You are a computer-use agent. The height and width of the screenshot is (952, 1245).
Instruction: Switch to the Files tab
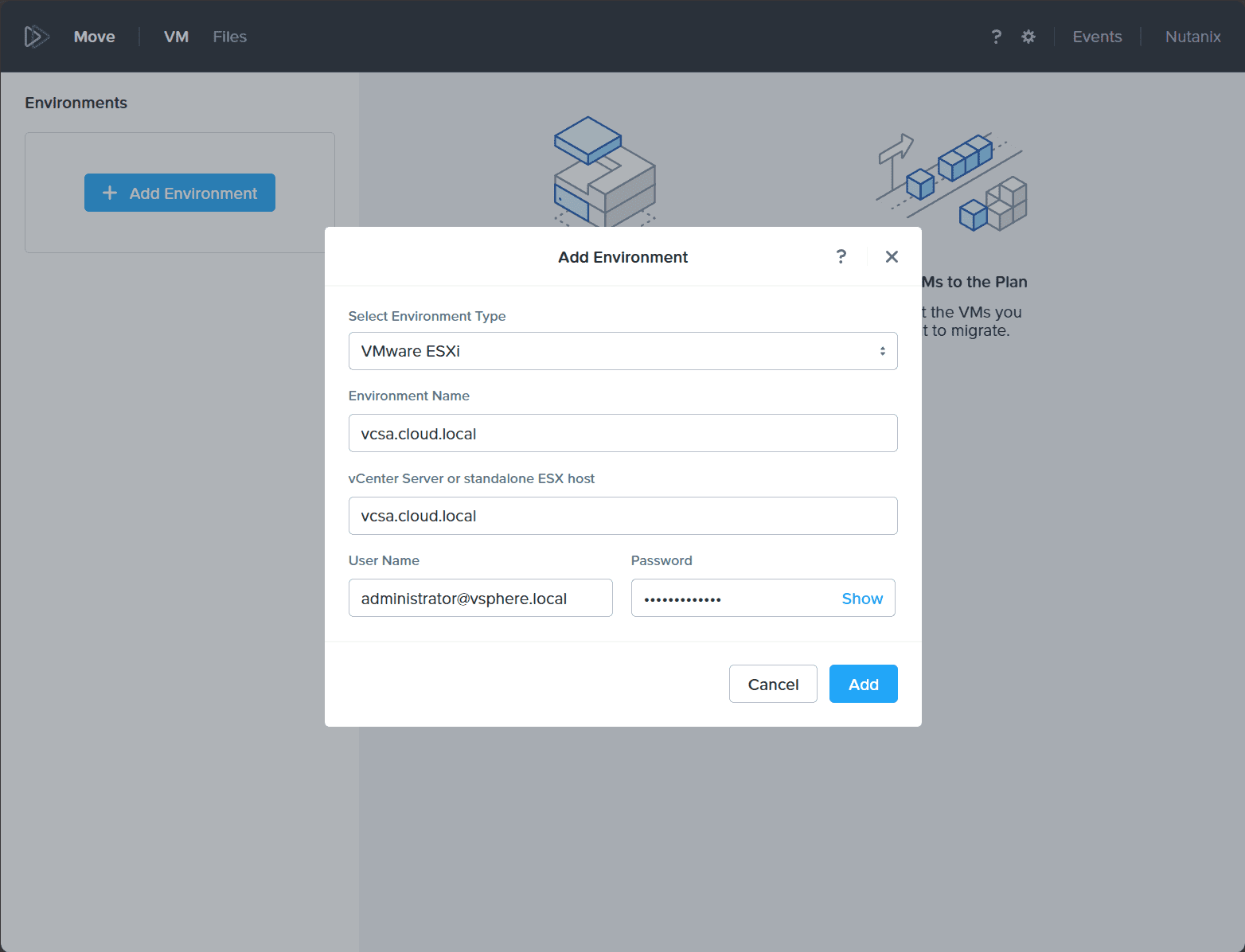coord(229,37)
